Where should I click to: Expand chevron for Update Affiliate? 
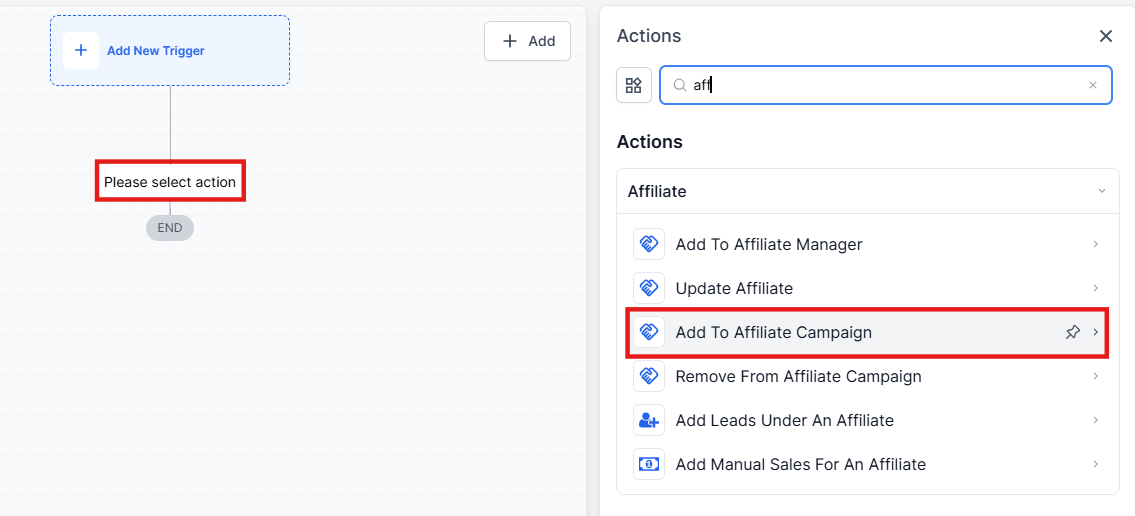(x=1096, y=288)
